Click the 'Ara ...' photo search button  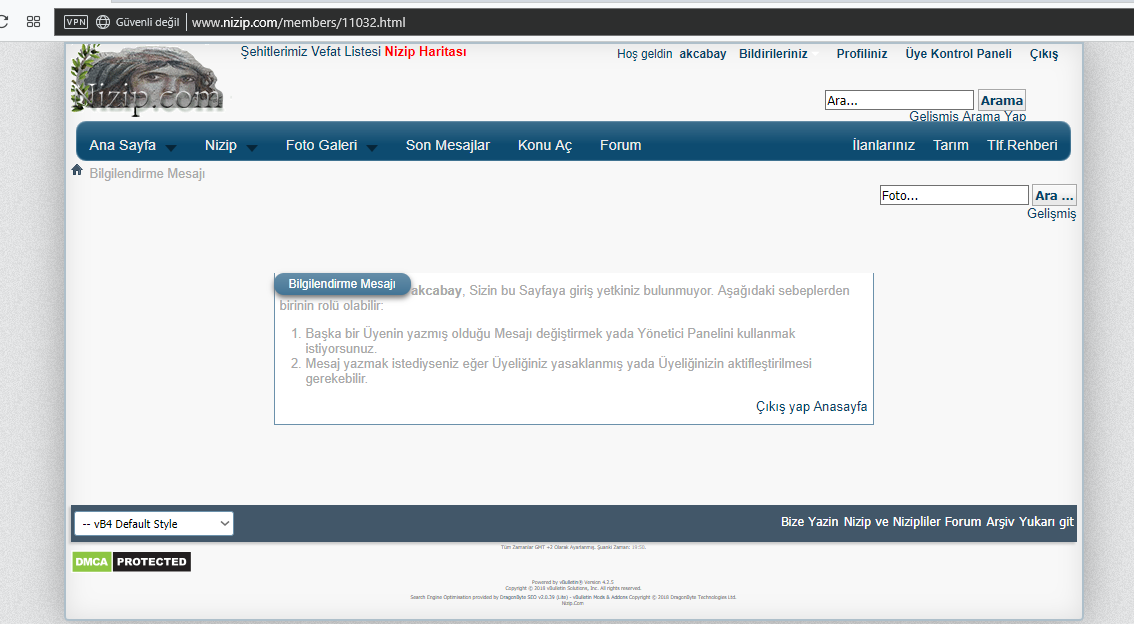tap(1054, 195)
